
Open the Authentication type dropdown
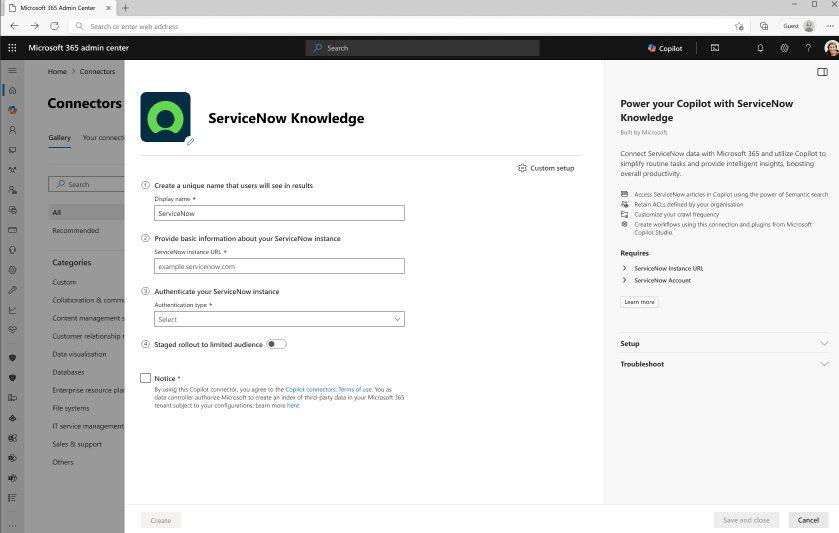(279, 319)
